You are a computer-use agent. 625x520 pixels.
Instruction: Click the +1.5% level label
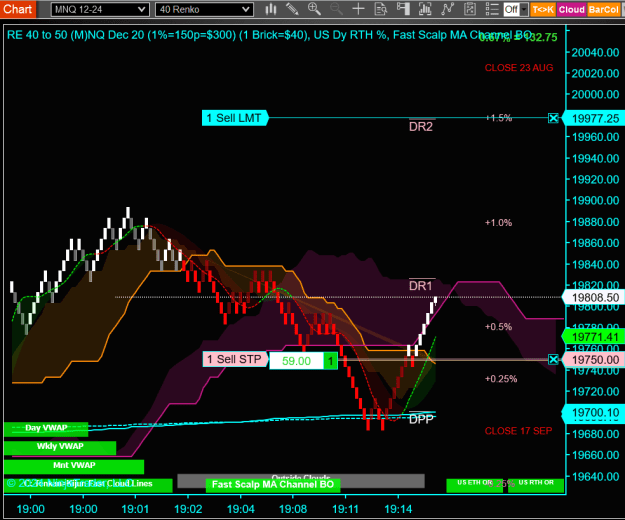pyautogui.click(x=499, y=118)
